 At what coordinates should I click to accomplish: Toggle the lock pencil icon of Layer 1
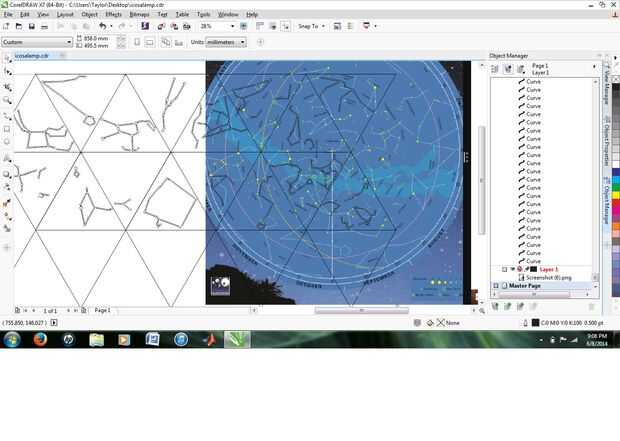[x=527, y=269]
